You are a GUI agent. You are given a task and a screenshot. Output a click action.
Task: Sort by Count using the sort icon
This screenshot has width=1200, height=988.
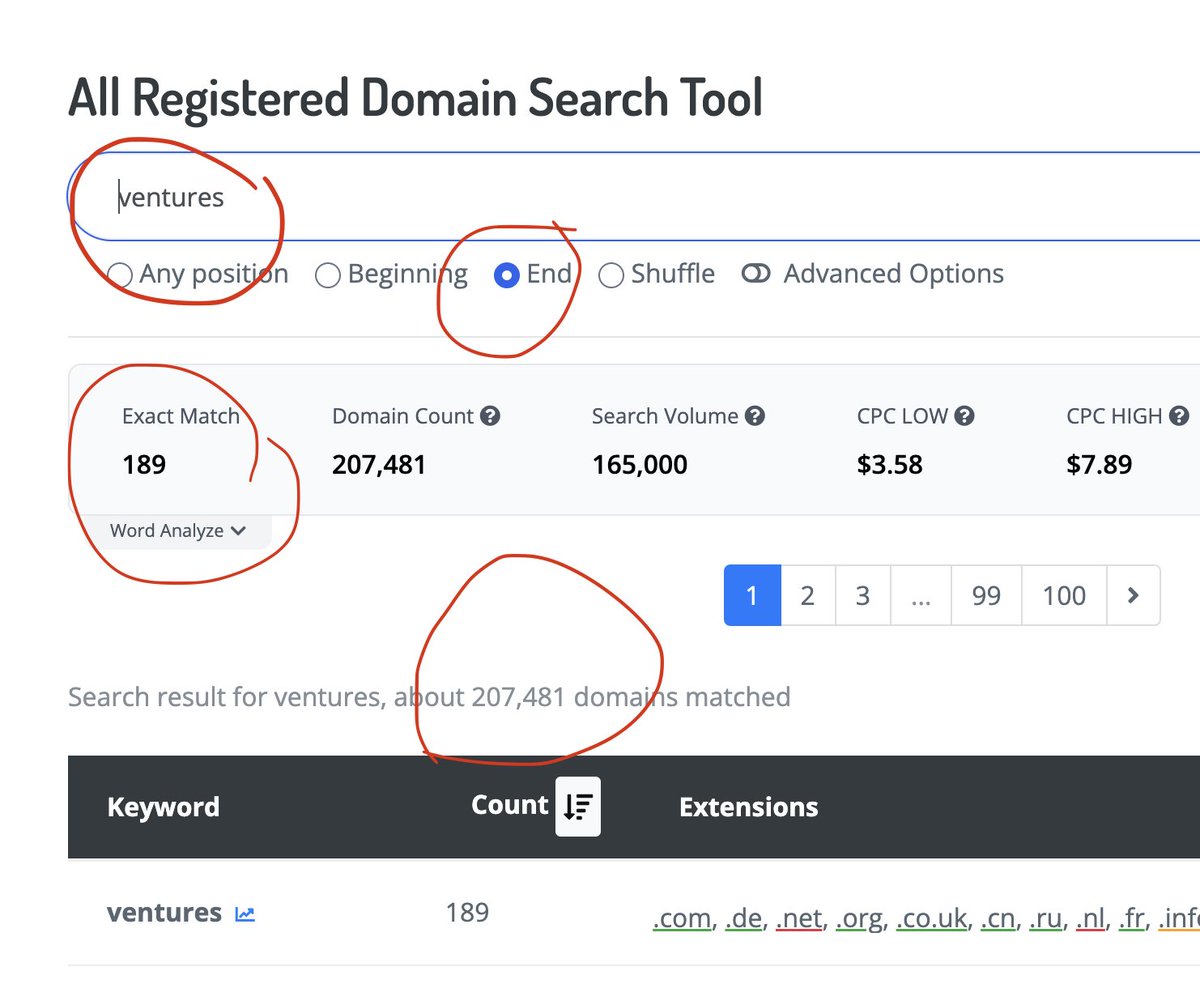pyautogui.click(x=578, y=806)
